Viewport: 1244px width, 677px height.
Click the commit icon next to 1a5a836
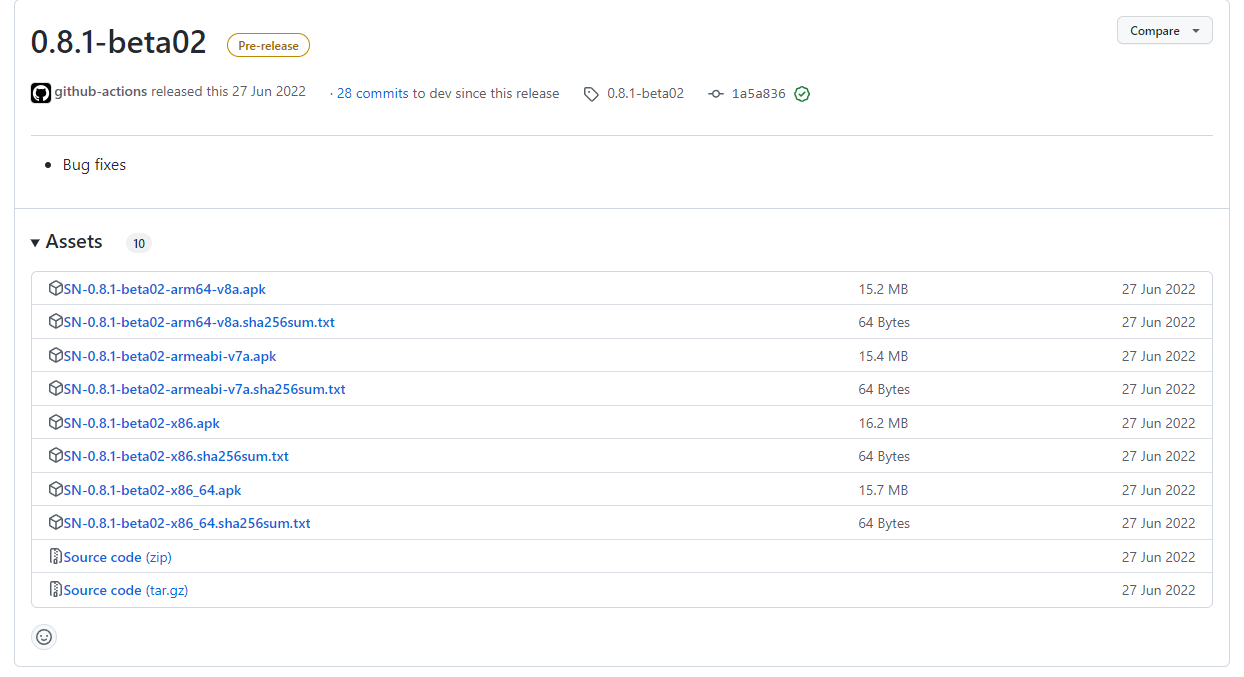coord(715,94)
